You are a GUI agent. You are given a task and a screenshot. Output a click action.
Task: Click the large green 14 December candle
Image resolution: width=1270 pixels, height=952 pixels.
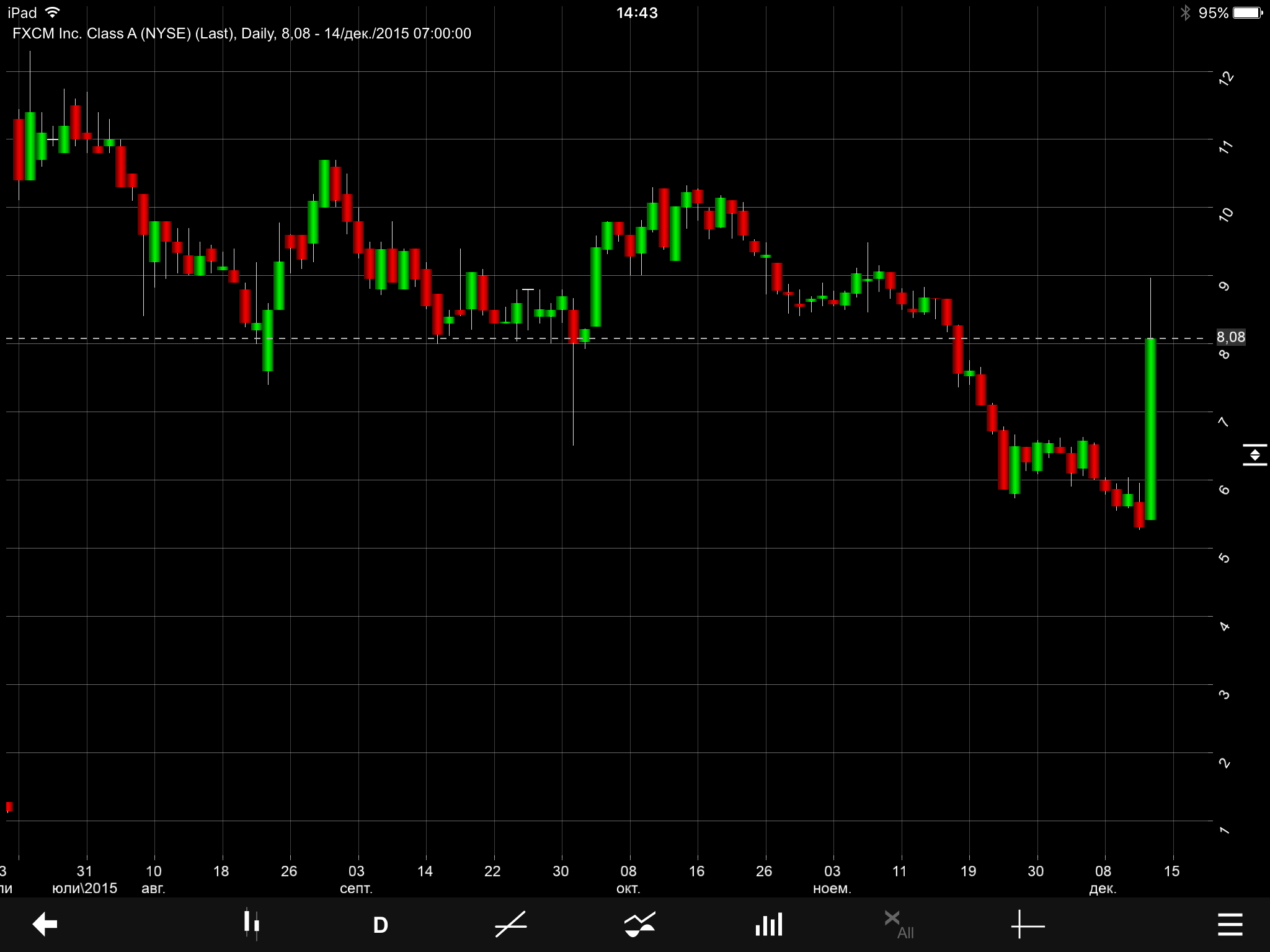[1150, 429]
